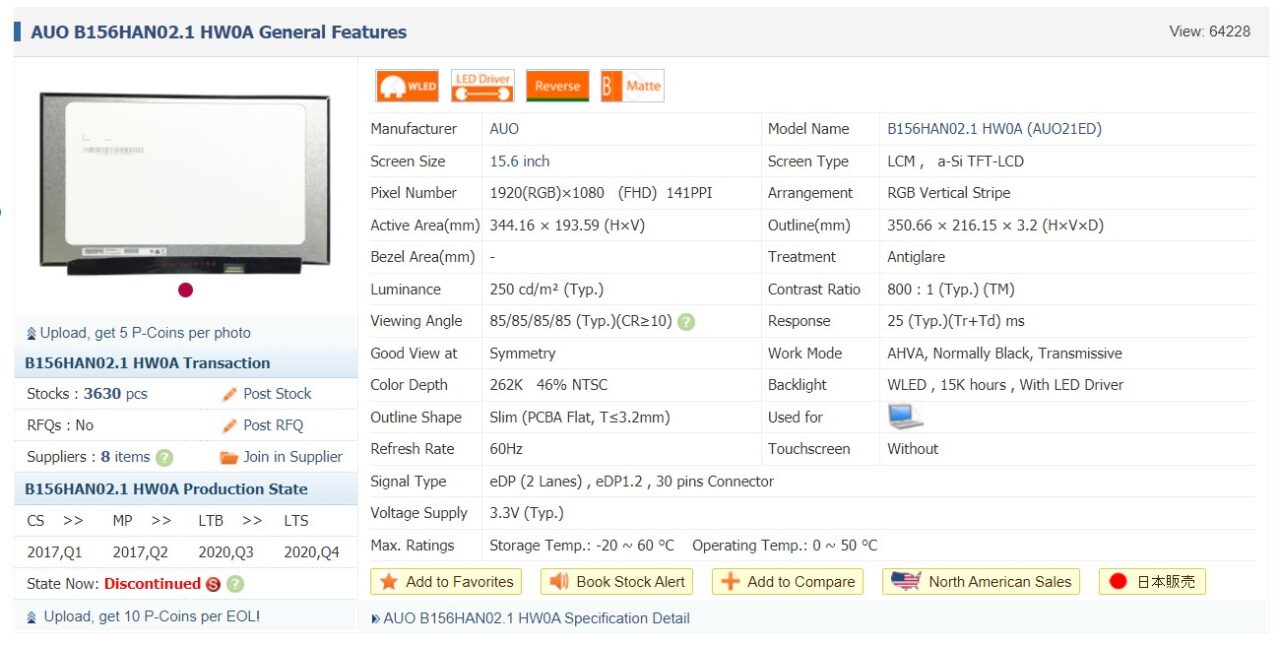Open the Post RFQ link
1280x645 pixels.
point(273,425)
